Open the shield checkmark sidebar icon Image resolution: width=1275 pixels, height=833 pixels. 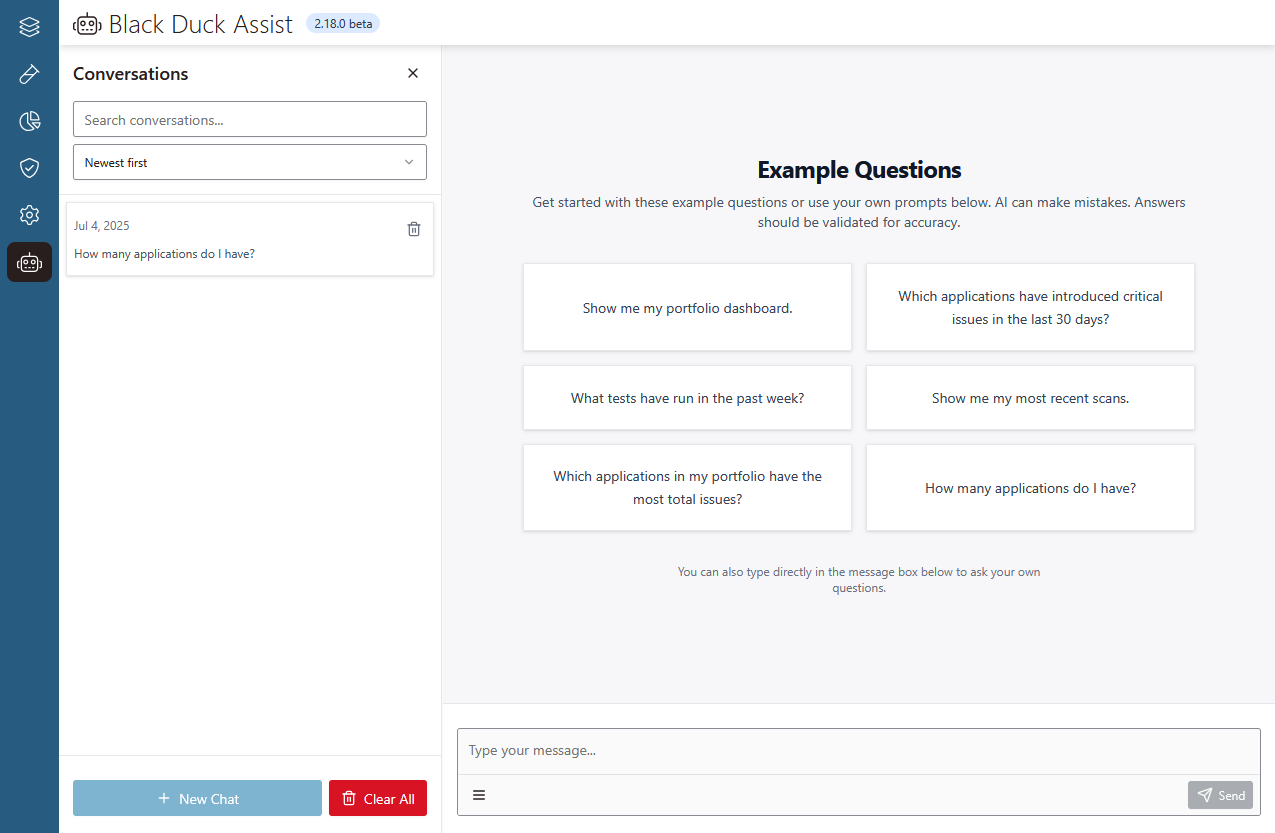[29, 168]
